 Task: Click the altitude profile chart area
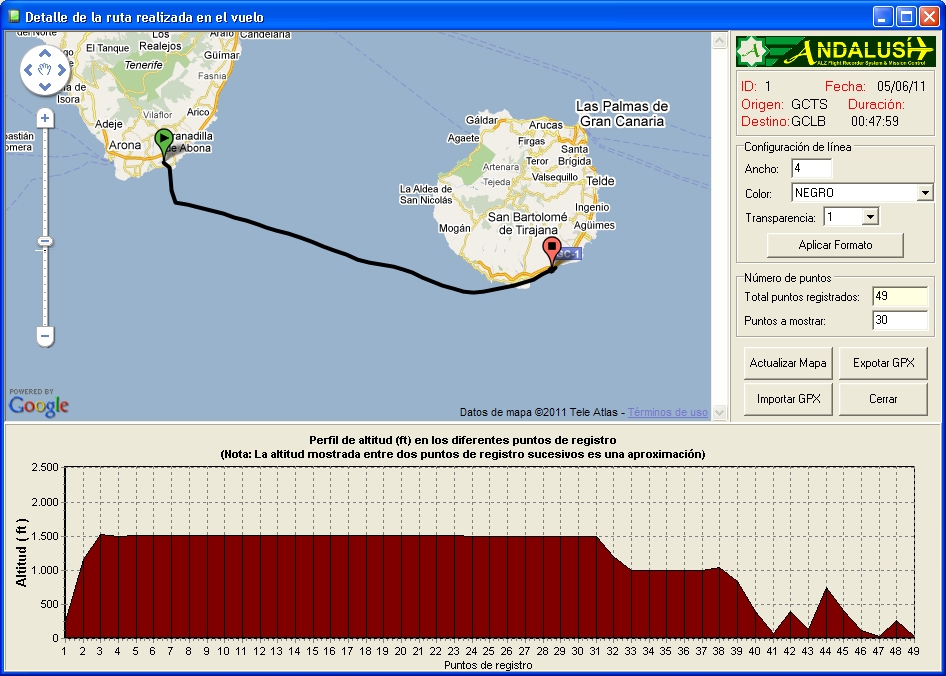(x=489, y=552)
